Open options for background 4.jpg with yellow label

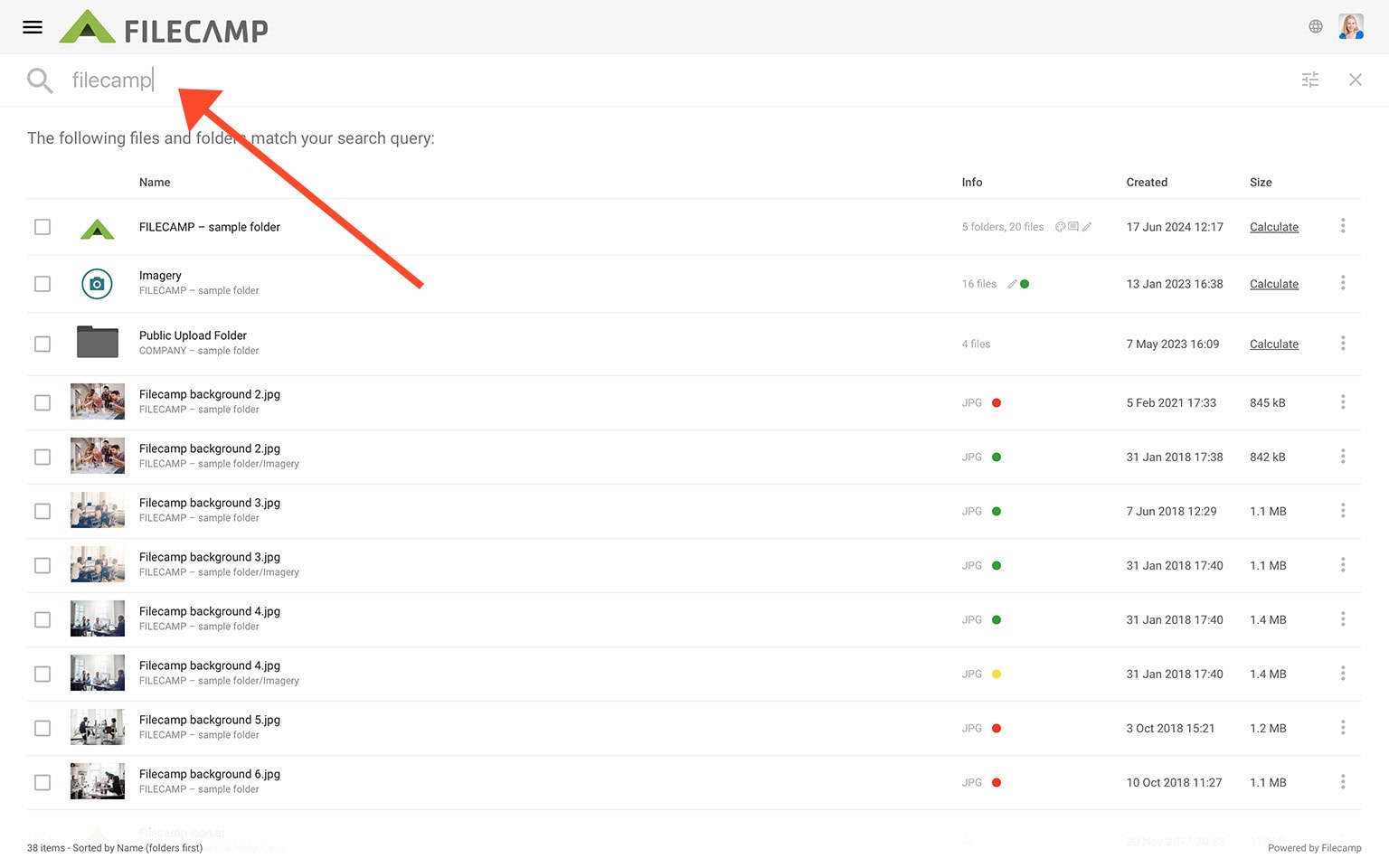tap(1343, 673)
